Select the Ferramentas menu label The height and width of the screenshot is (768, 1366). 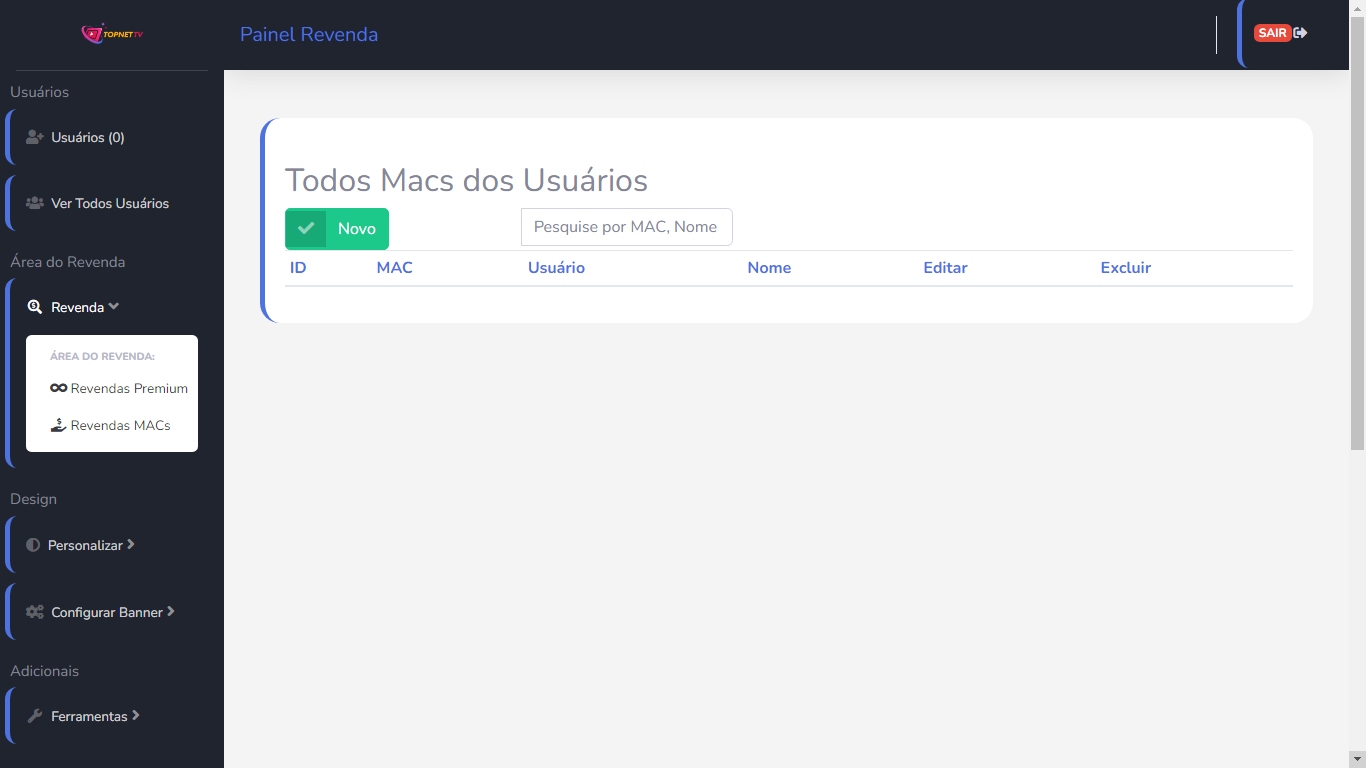[89, 716]
